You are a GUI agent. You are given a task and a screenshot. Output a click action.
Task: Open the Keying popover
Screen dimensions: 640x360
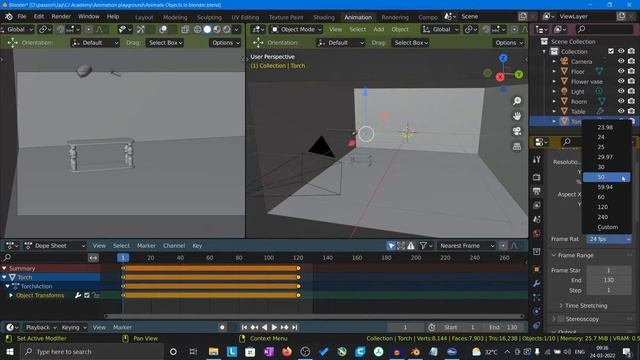(74, 327)
